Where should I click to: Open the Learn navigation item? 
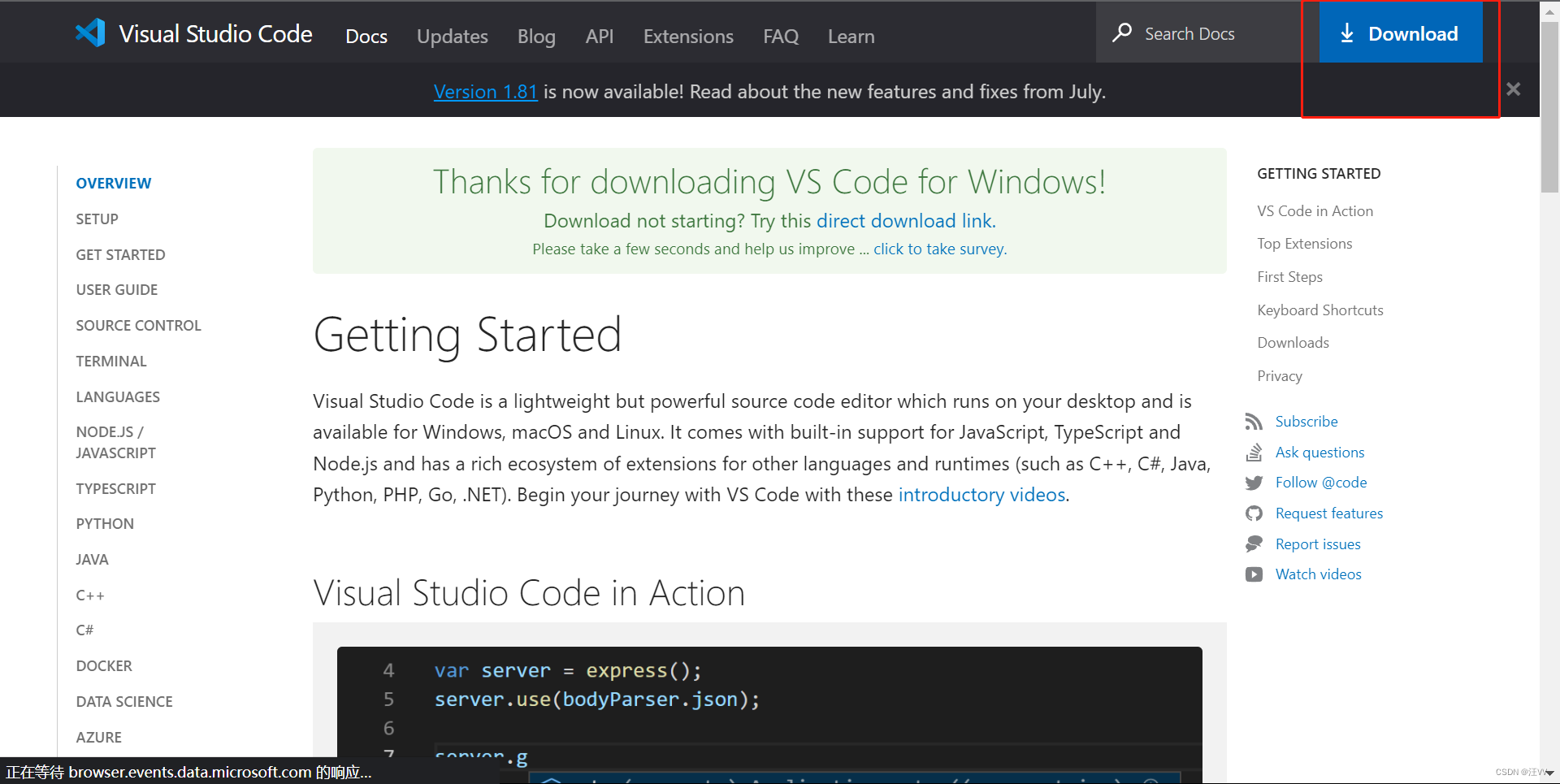click(x=851, y=37)
